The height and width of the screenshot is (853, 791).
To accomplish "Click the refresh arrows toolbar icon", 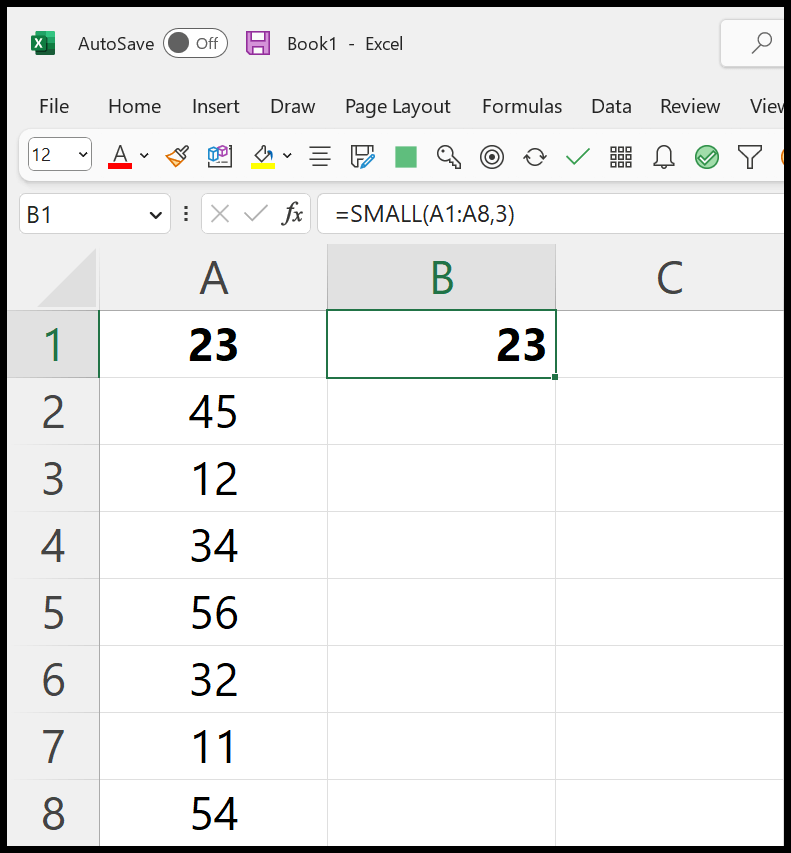I will click(x=534, y=157).
